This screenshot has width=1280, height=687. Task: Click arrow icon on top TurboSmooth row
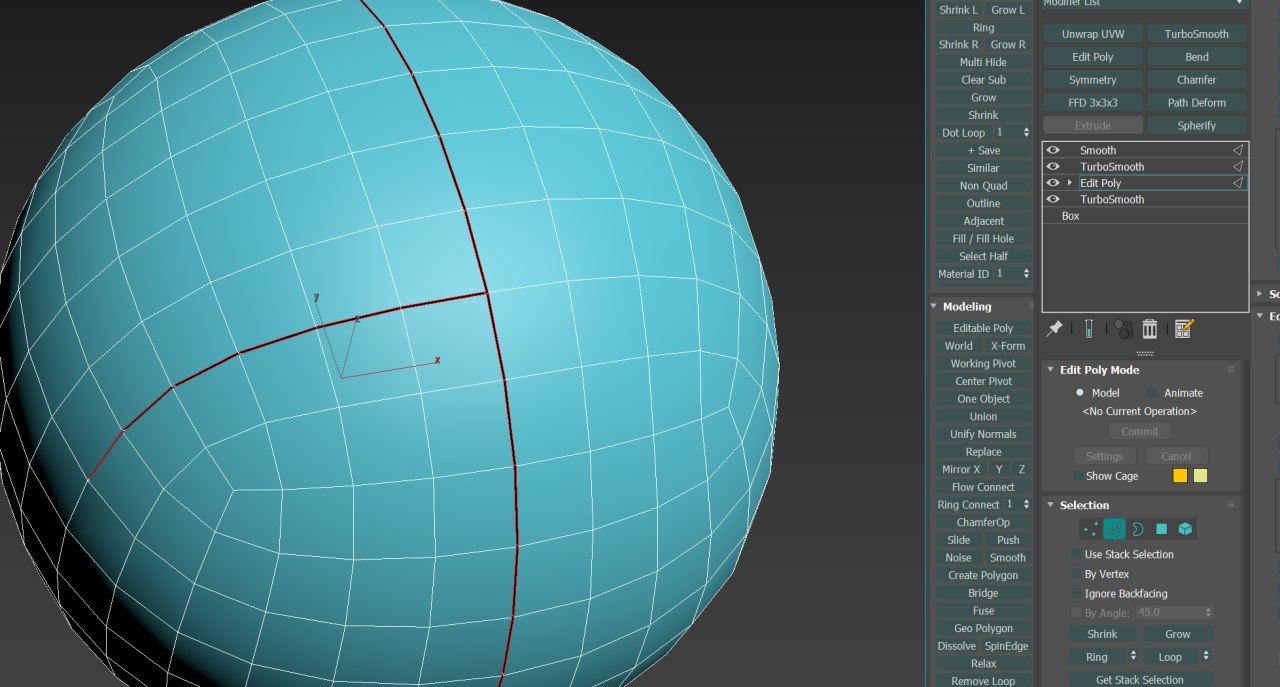[1237, 166]
